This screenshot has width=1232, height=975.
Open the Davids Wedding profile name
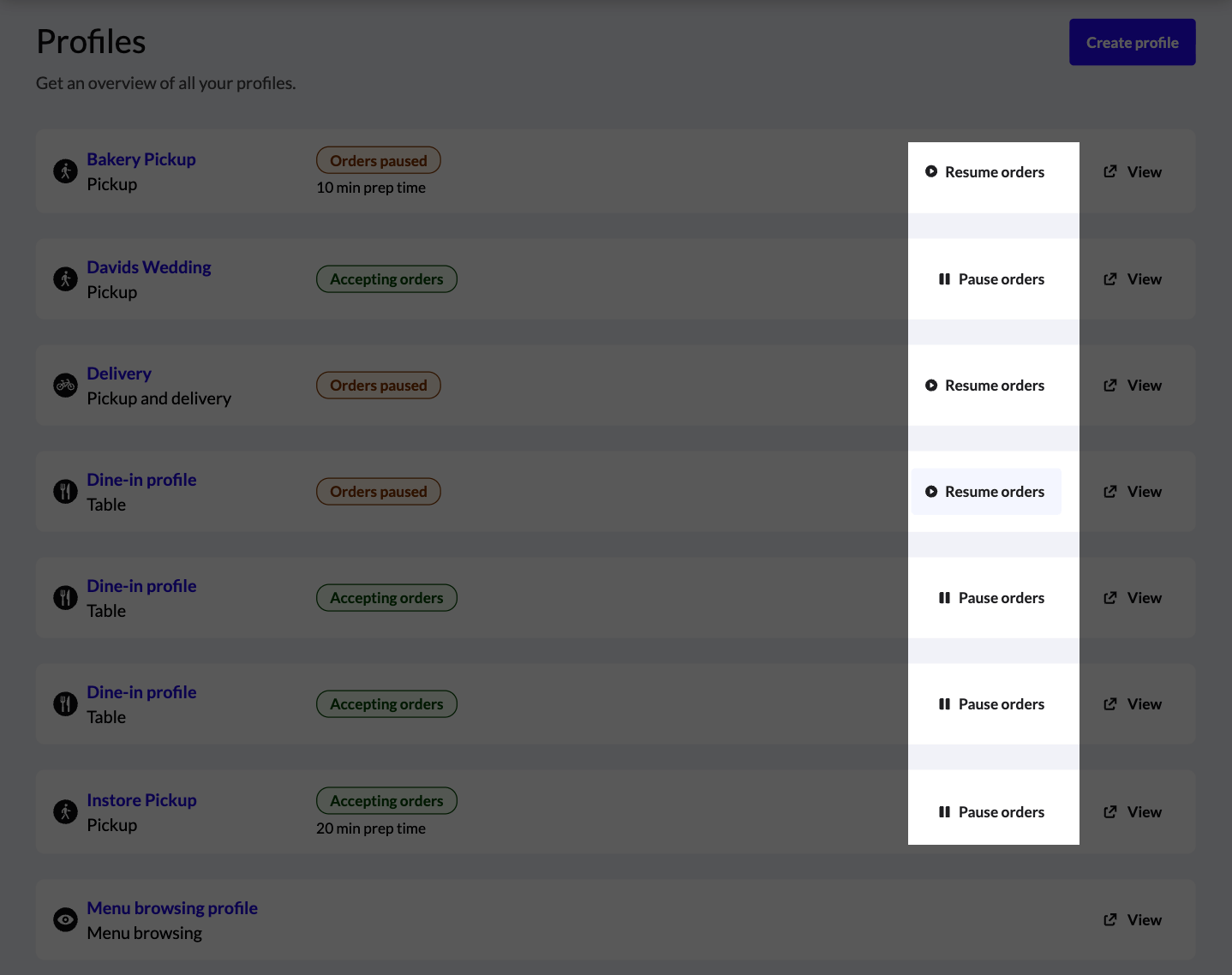149,267
